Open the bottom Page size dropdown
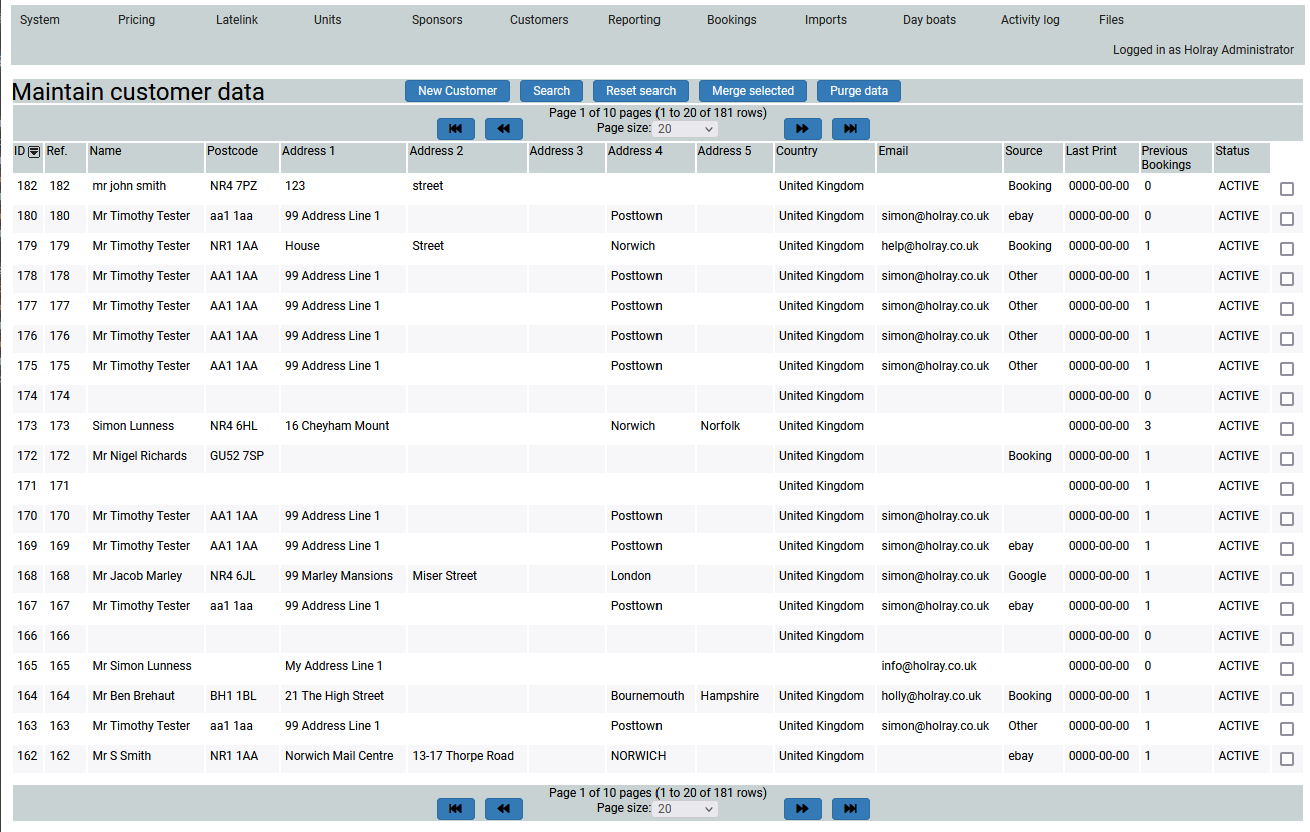This screenshot has width=1310, height=832. pos(685,809)
